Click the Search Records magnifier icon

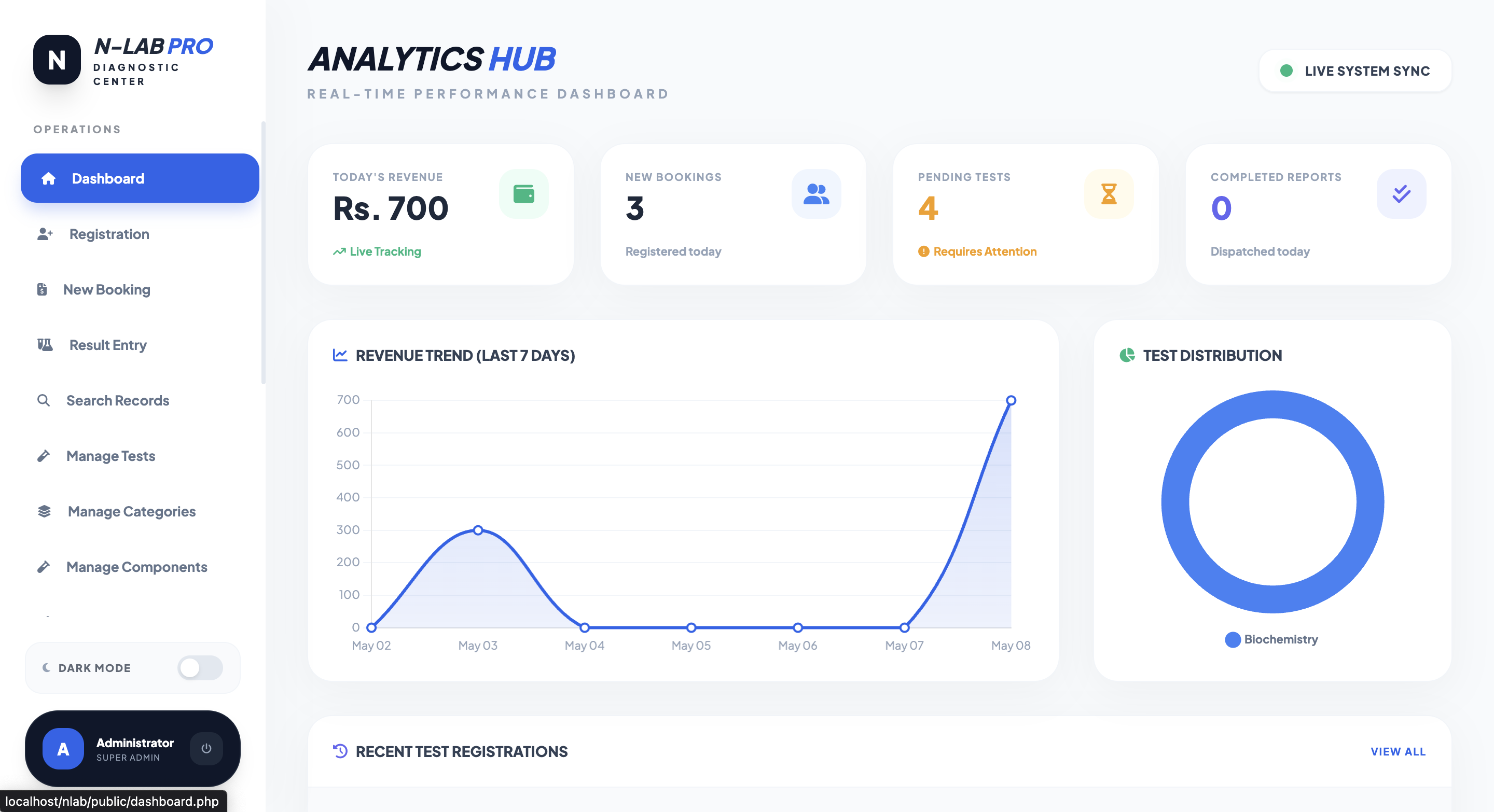click(44, 400)
